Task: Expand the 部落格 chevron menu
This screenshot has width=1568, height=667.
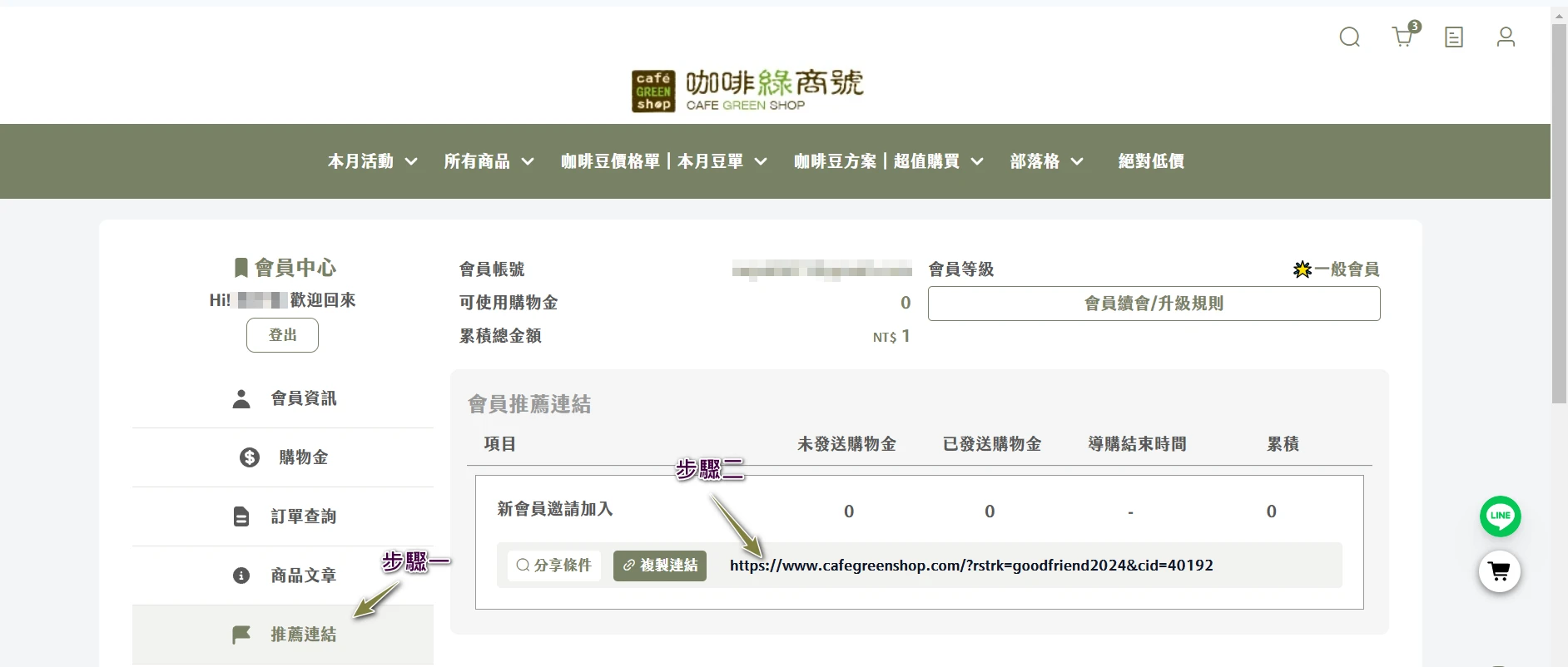Action: (x=1046, y=161)
